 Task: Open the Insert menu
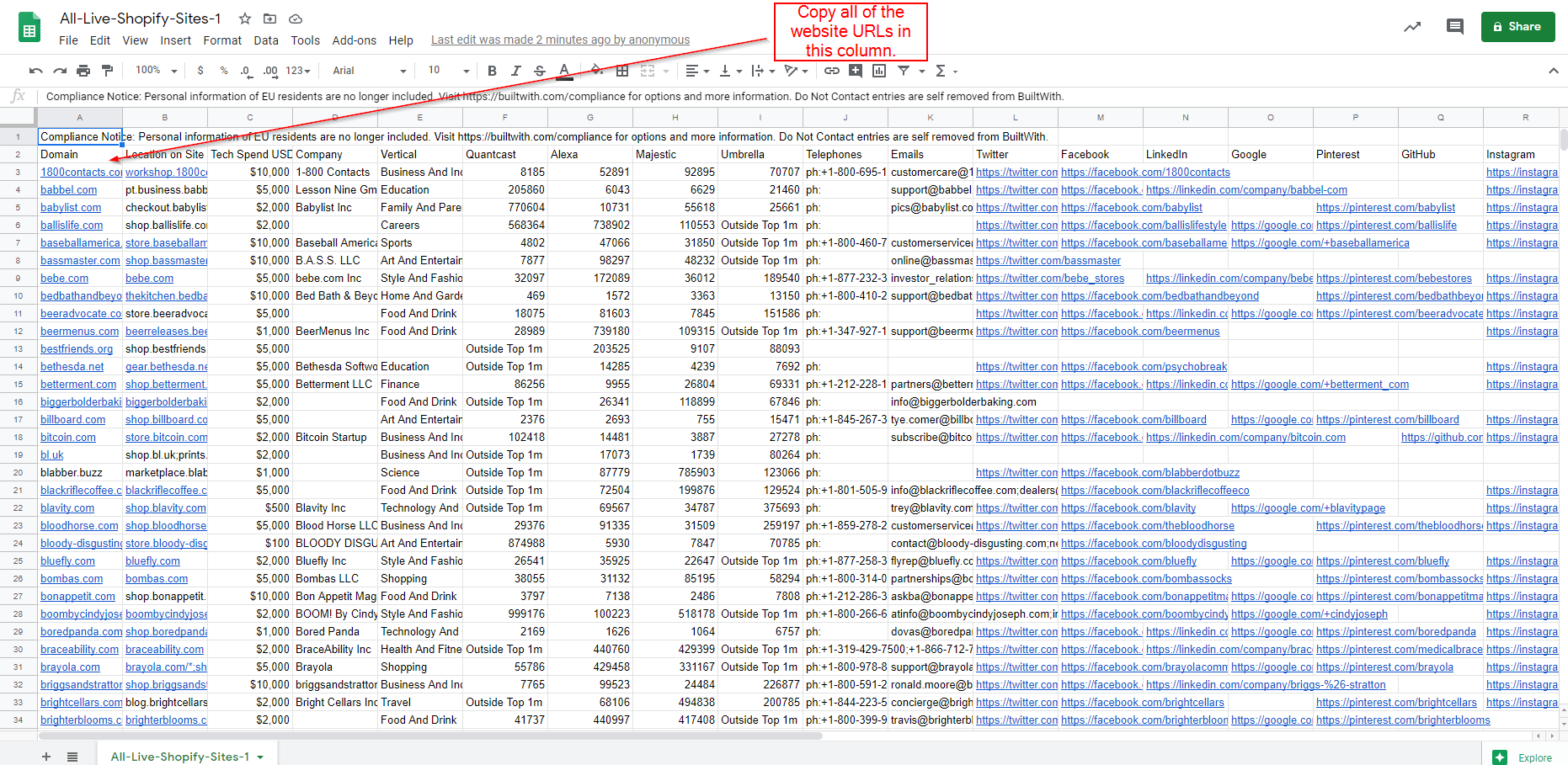pos(175,40)
